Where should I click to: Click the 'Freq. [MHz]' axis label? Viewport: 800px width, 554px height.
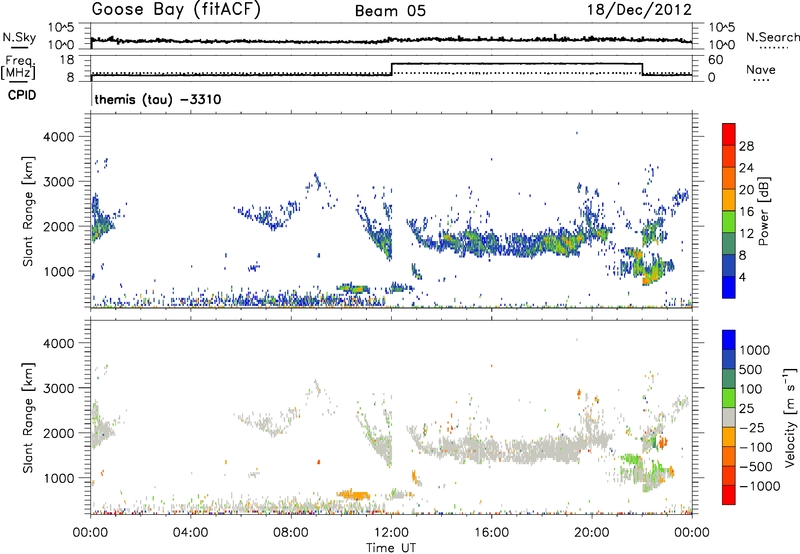[18, 68]
